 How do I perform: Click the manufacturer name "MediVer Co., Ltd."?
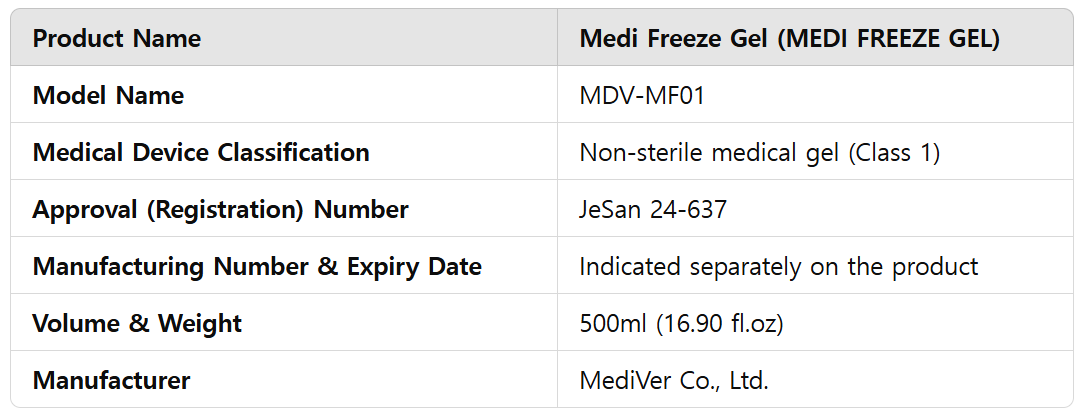tap(674, 381)
